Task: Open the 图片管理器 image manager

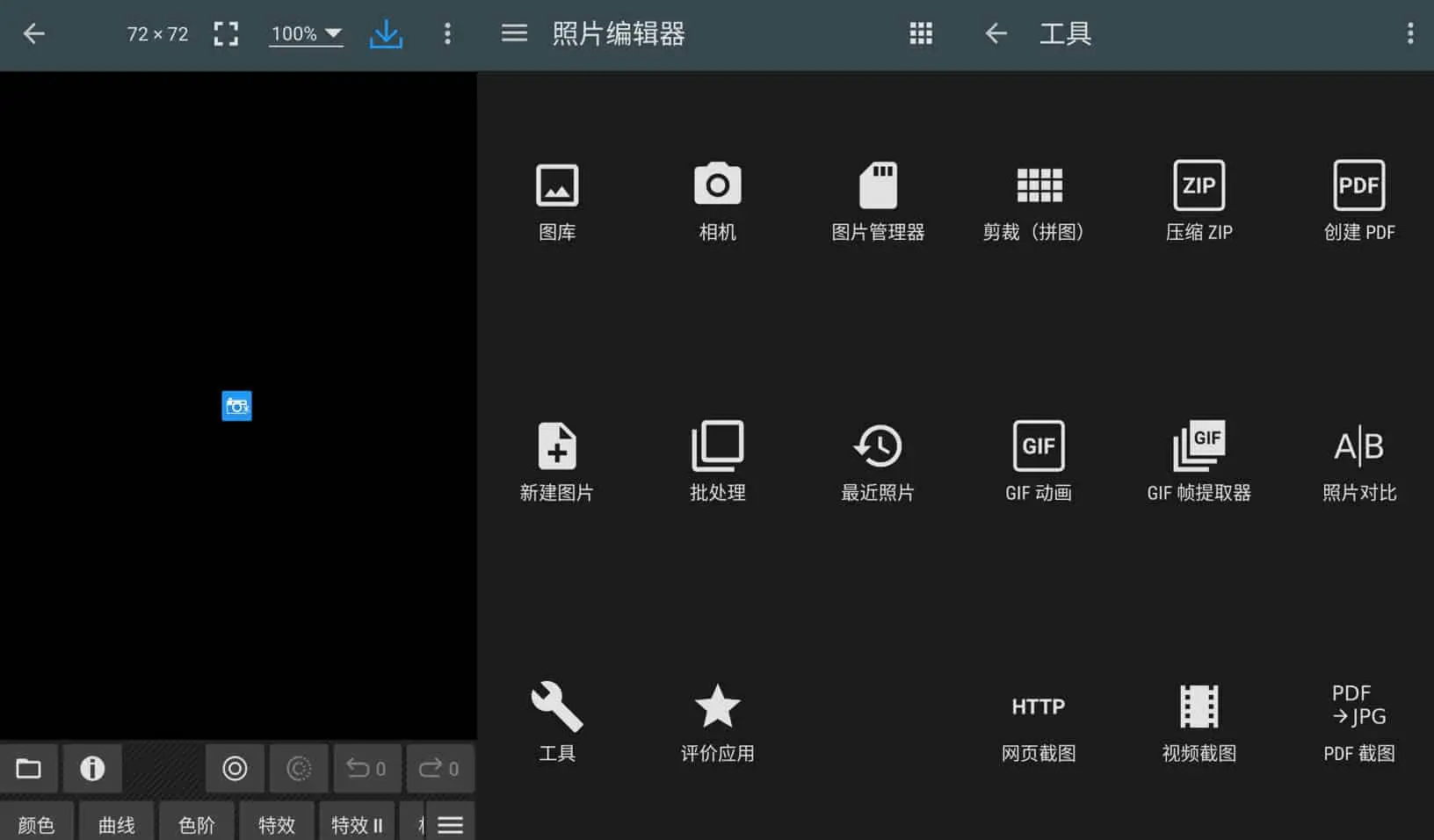Action: coord(878,202)
